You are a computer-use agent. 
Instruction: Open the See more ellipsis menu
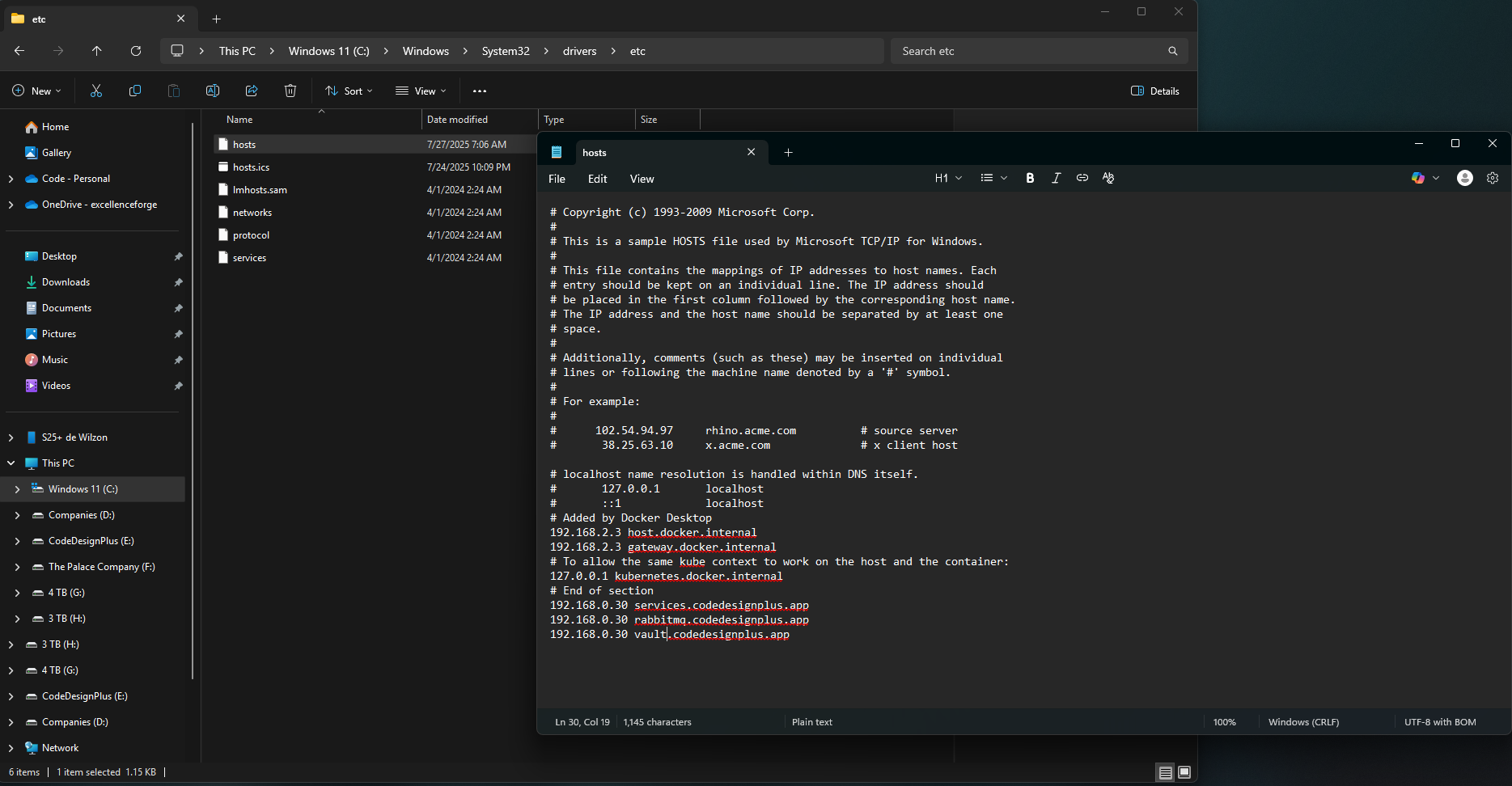tap(480, 91)
